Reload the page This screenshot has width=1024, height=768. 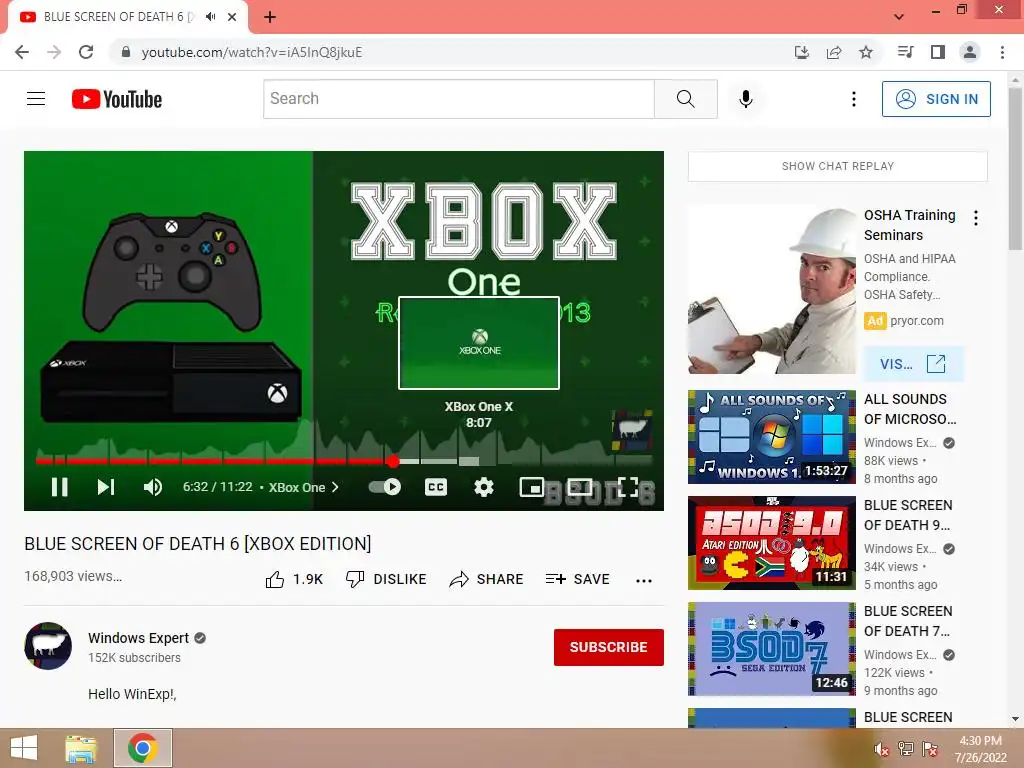pos(86,52)
